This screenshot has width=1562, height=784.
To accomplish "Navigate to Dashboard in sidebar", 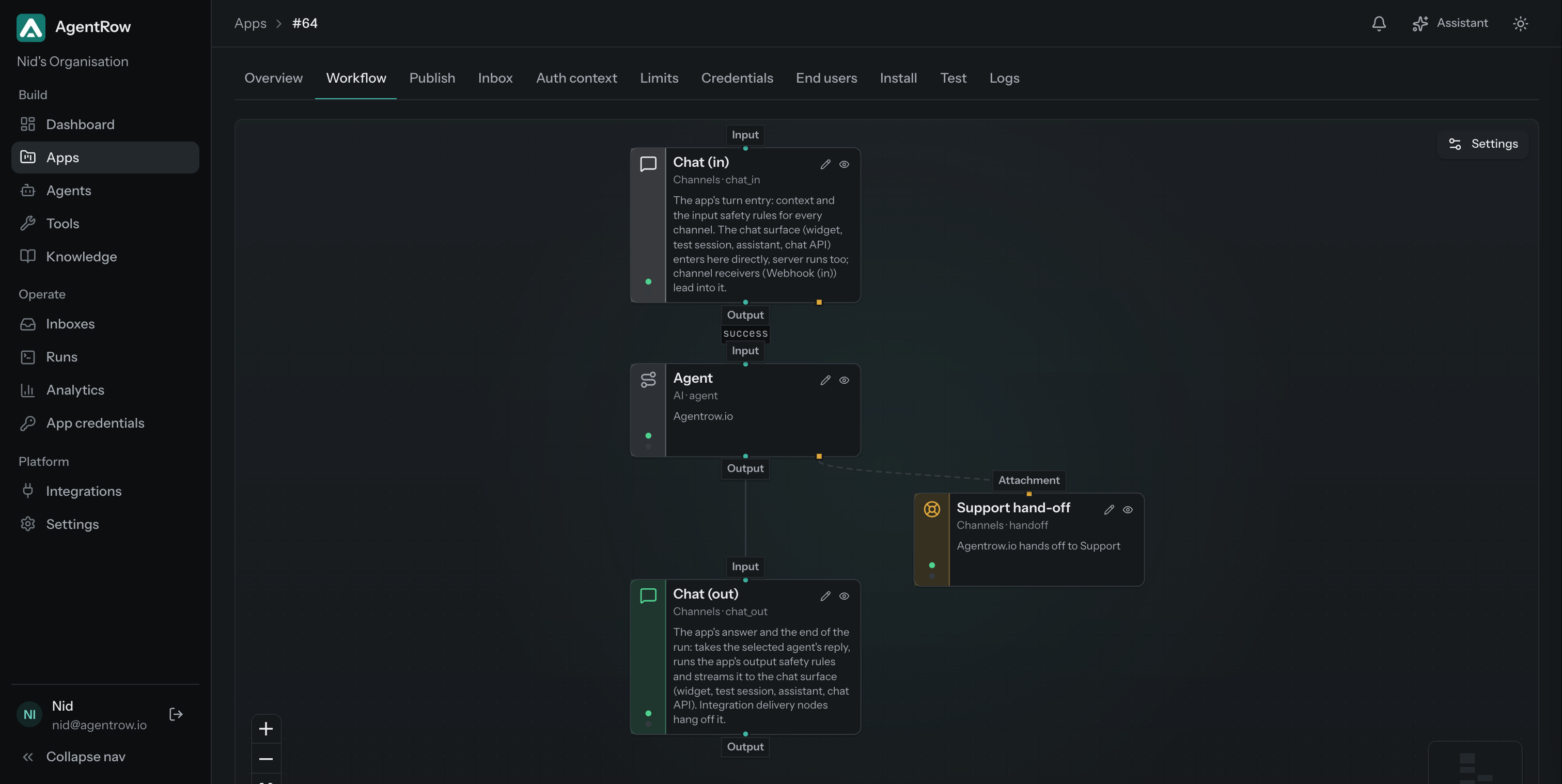I will [105, 124].
